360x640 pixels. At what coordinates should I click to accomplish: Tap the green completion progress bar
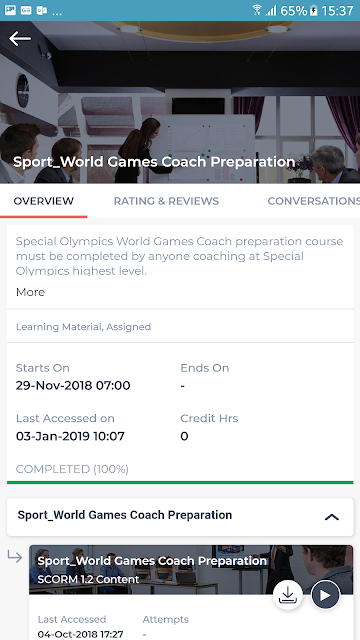click(x=180, y=482)
